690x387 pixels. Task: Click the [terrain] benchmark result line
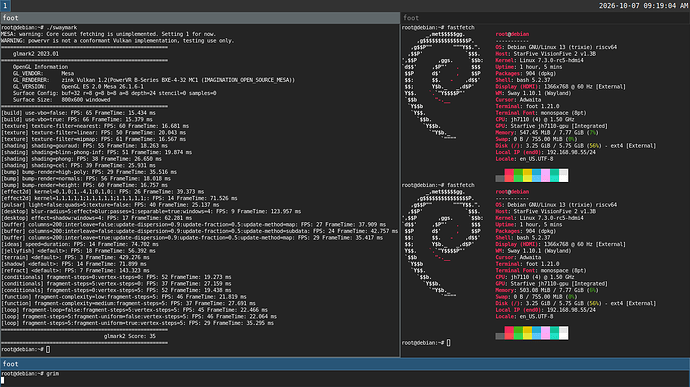click(x=75, y=257)
